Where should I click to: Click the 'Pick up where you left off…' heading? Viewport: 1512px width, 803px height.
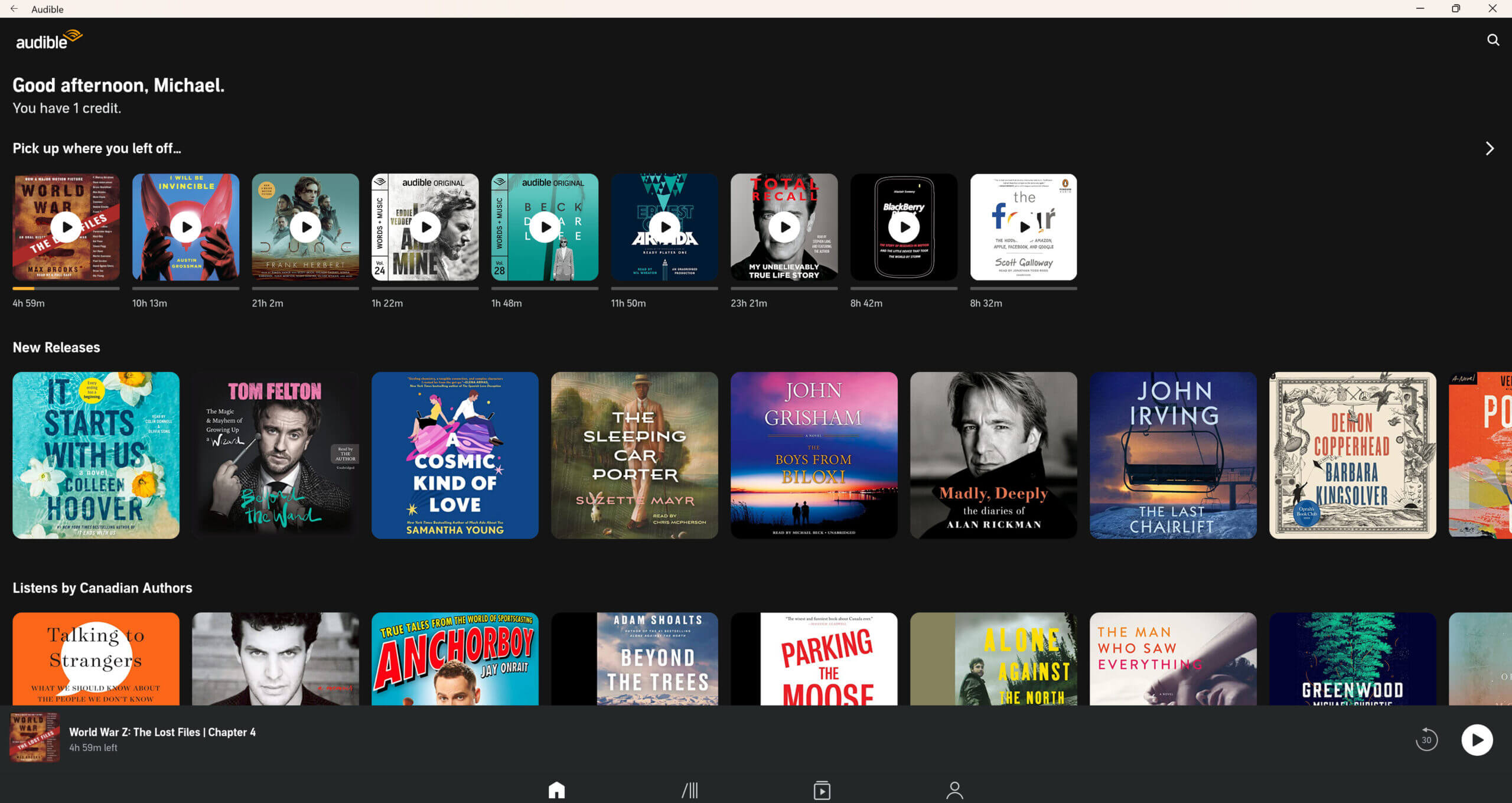(97, 148)
